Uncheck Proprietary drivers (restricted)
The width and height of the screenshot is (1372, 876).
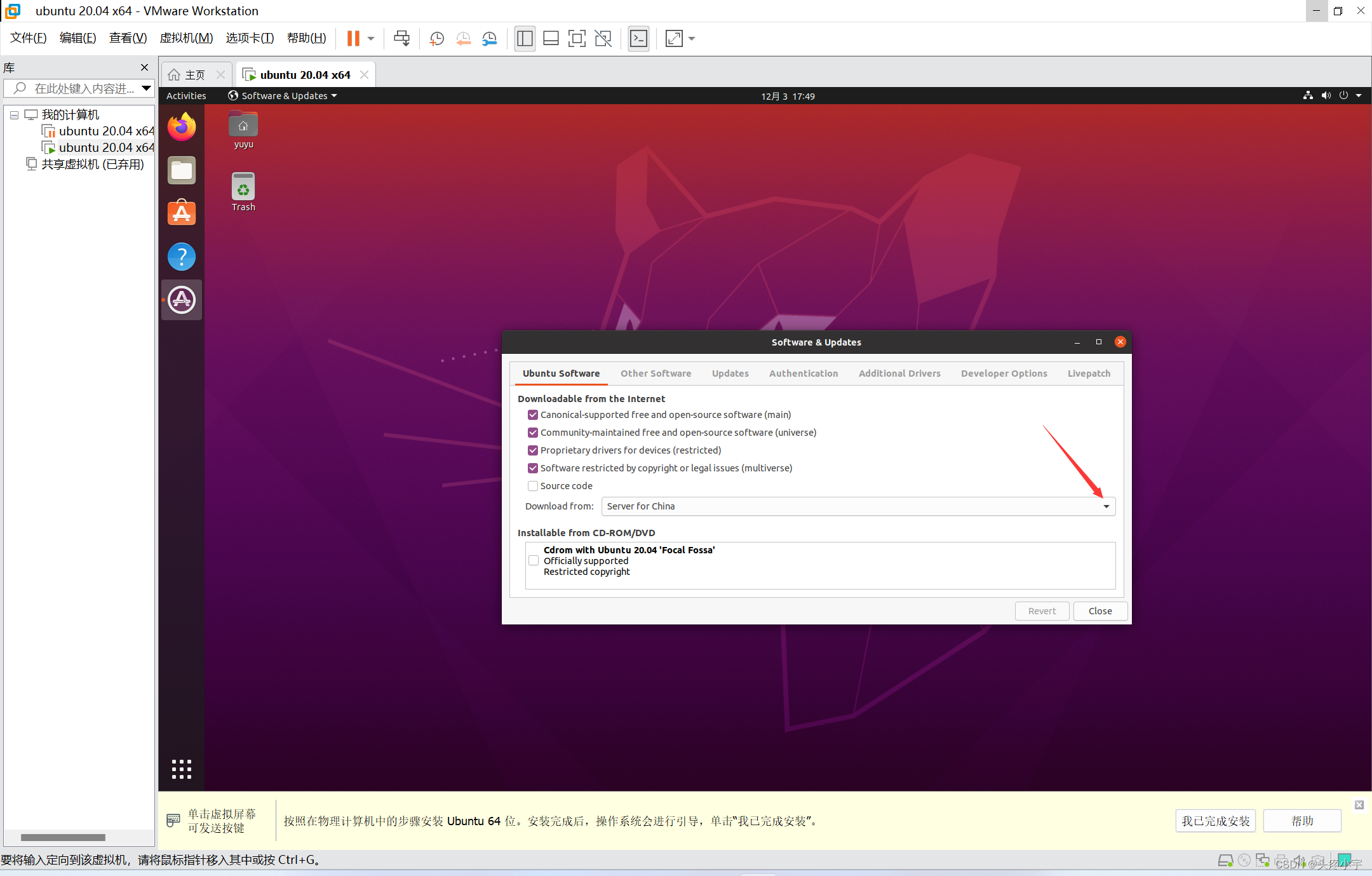click(533, 450)
